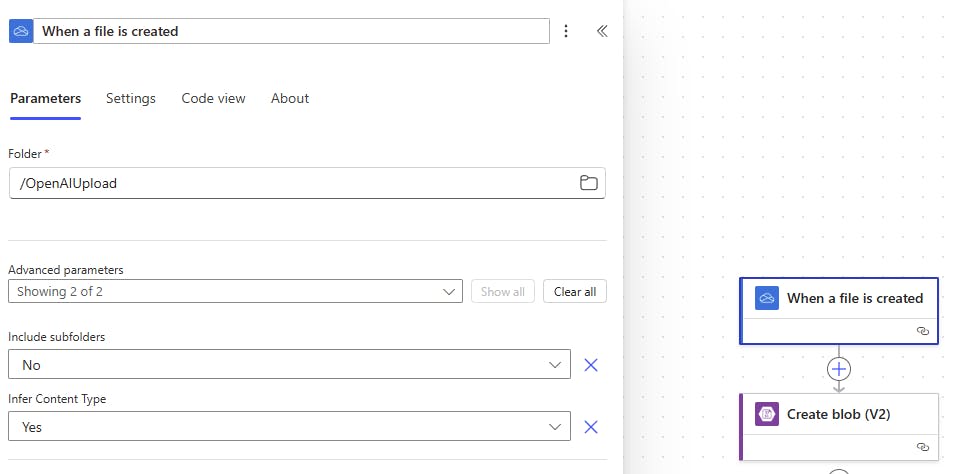Remove the Infer Content Type parameter
Screen dimensions: 962x474
click(590, 427)
